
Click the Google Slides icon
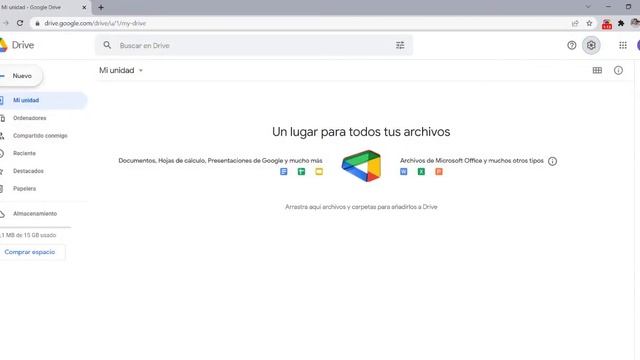(x=319, y=171)
